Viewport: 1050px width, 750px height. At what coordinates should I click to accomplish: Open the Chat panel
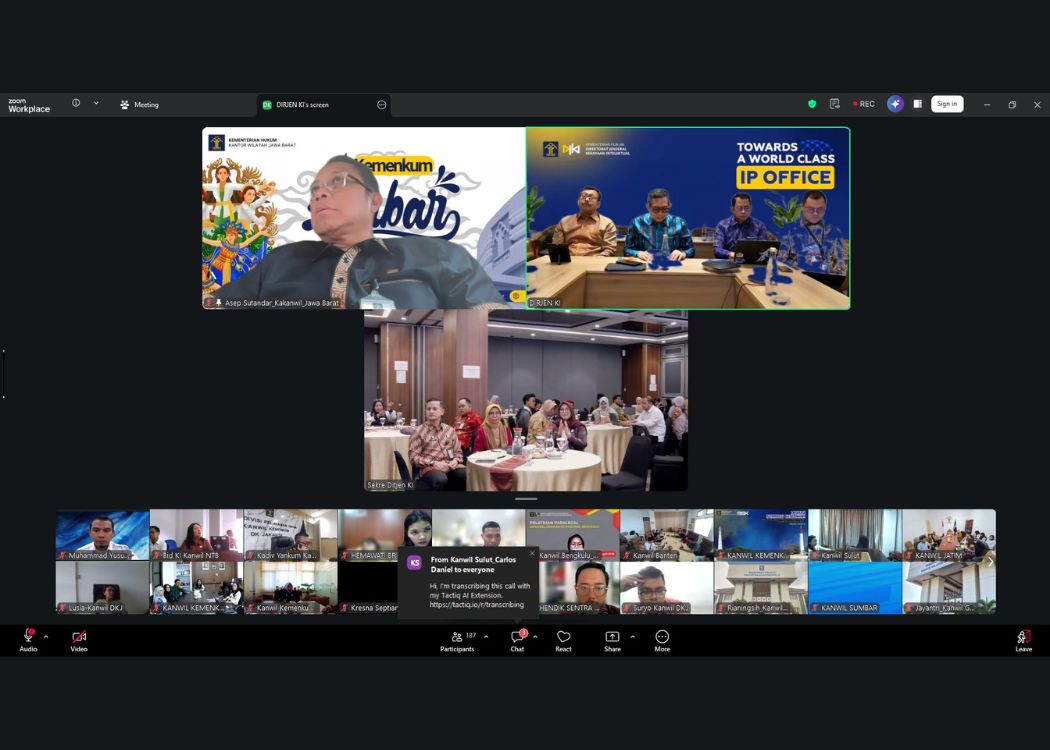click(x=517, y=639)
